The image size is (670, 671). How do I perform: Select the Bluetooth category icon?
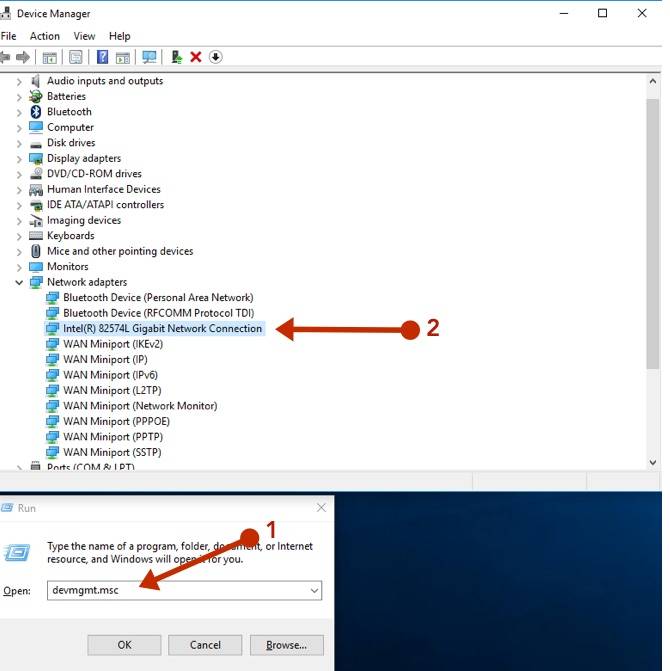point(36,112)
